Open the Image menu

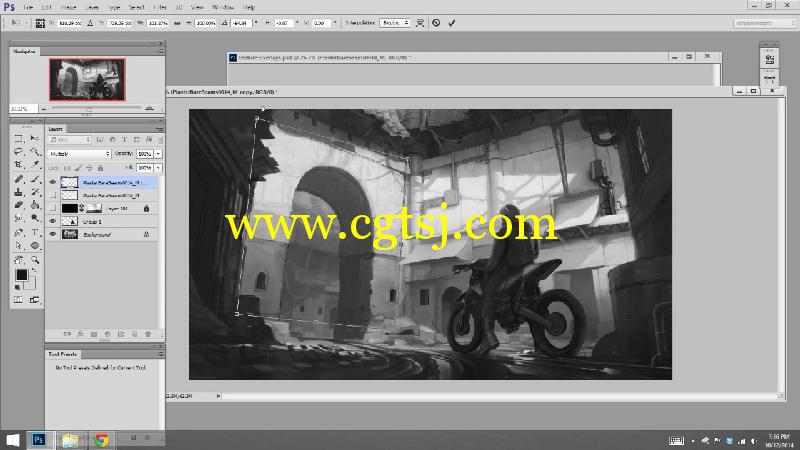68,7
